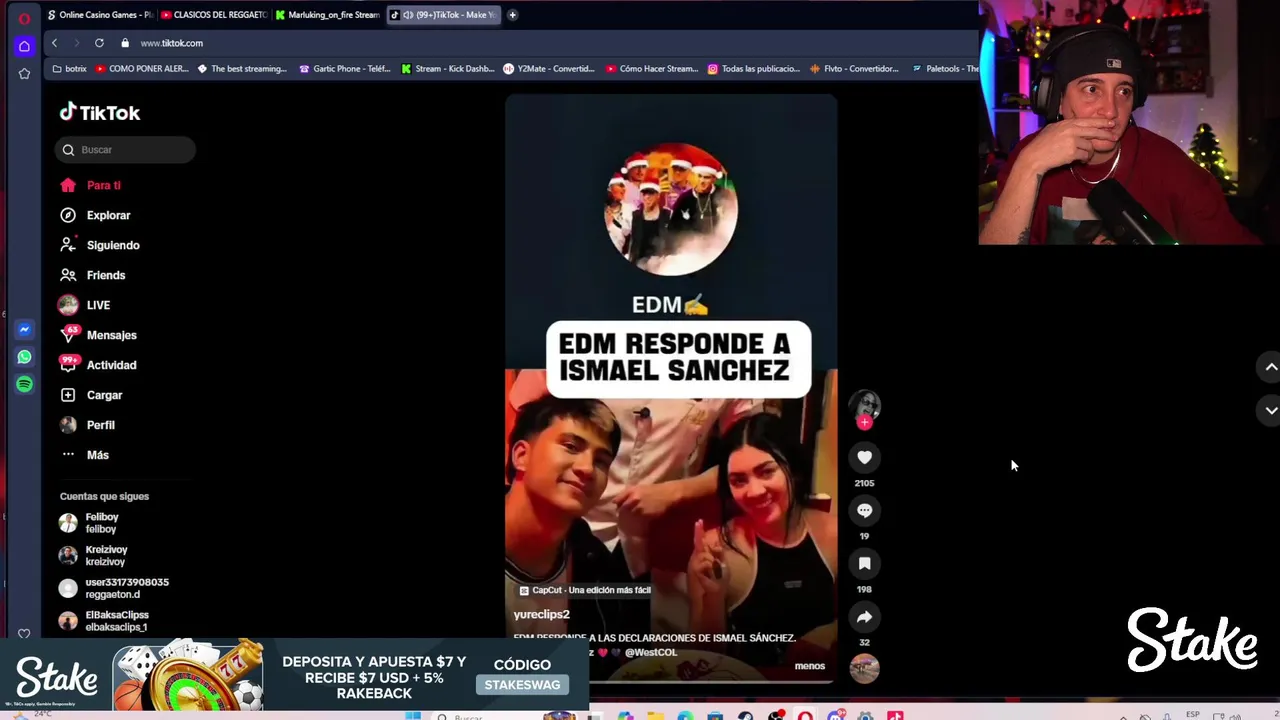Open followed account Kreizivoy
The height and width of the screenshot is (720, 1280).
106,555
